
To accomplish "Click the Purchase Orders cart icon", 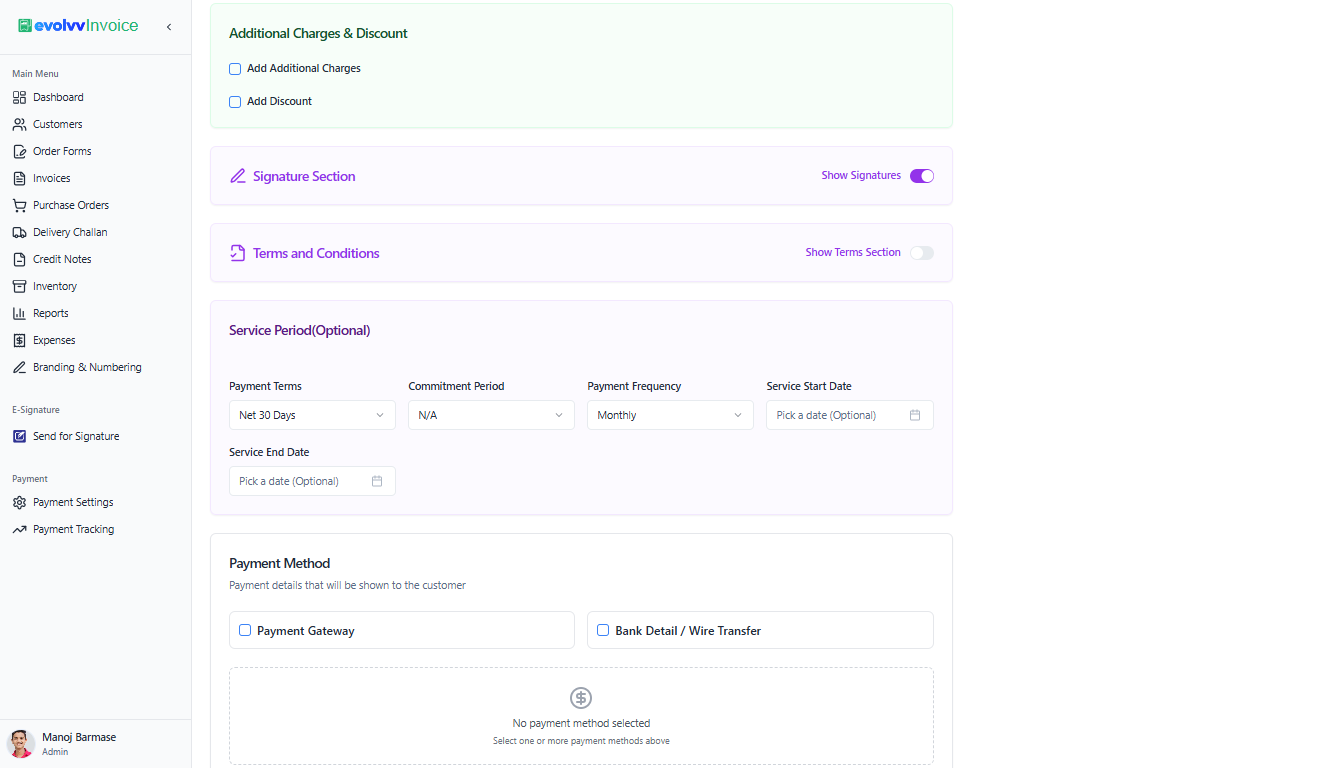I will (x=19, y=205).
